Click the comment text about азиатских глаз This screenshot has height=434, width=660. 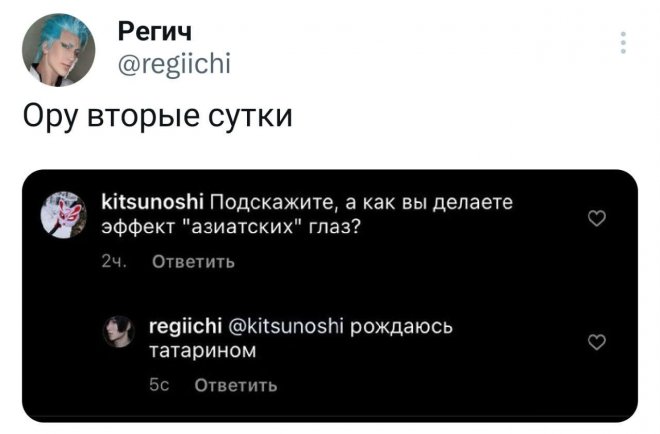coord(307,214)
